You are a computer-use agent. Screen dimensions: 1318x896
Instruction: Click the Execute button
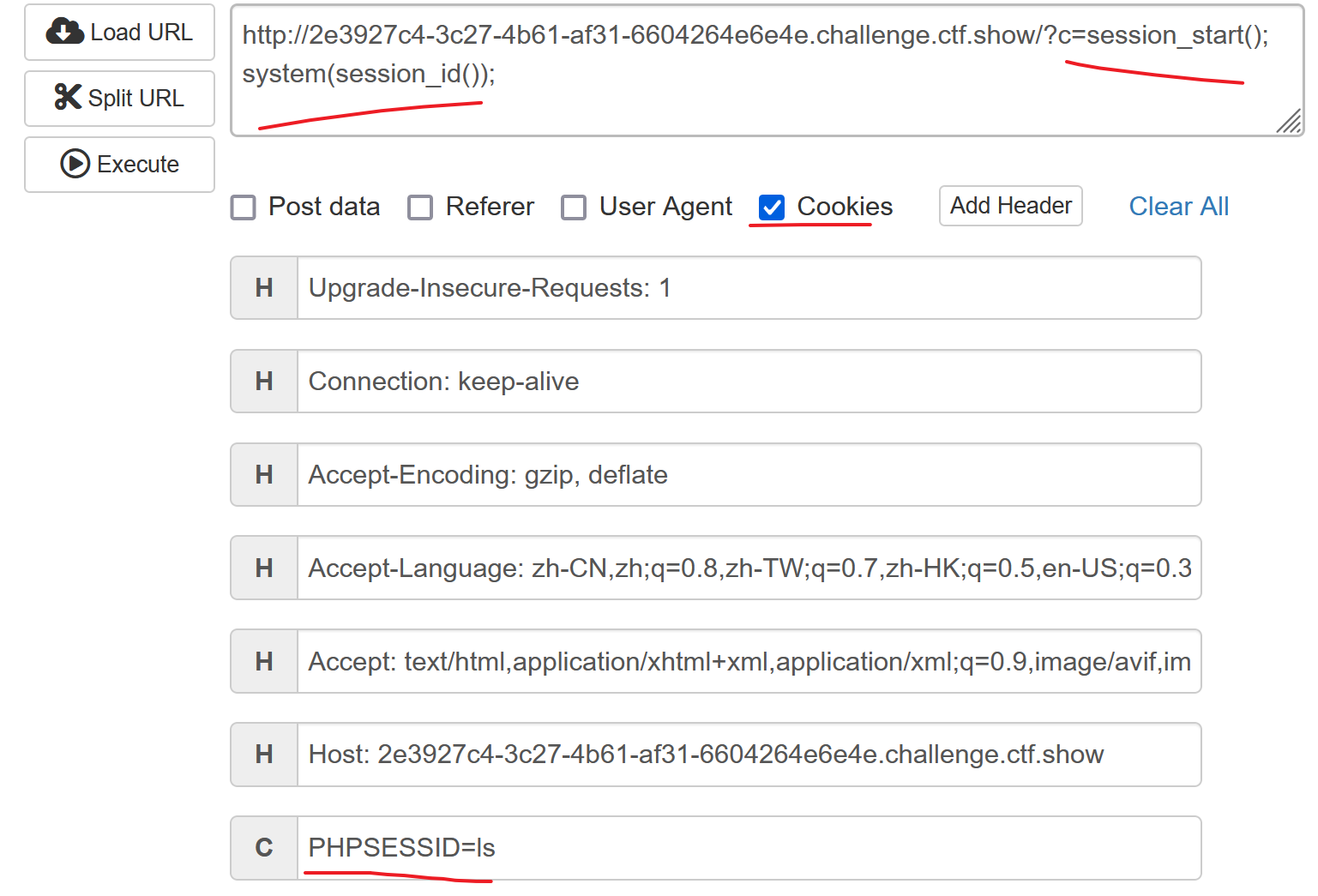pos(119,165)
